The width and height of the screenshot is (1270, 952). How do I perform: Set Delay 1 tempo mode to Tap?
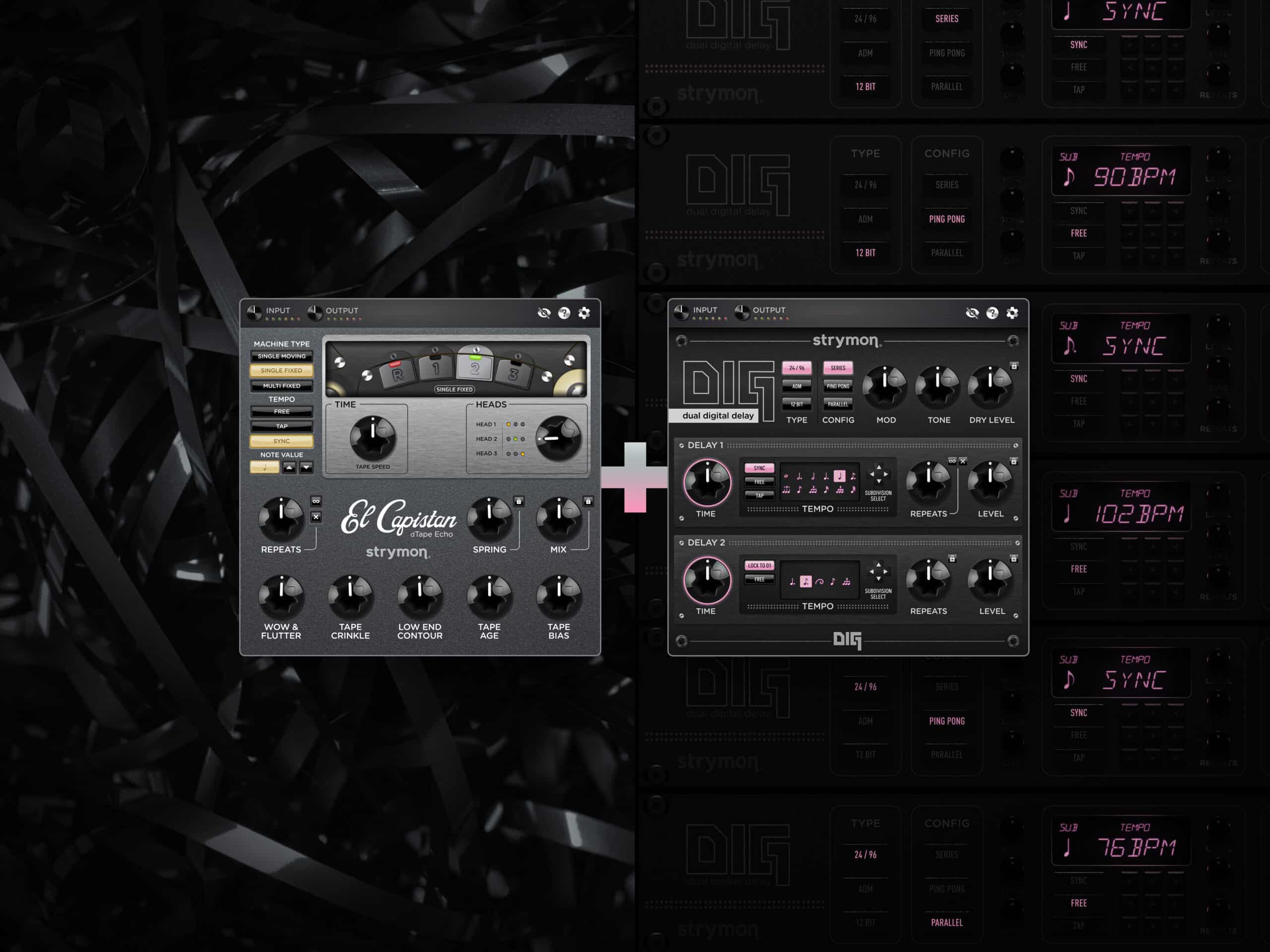tap(760, 495)
